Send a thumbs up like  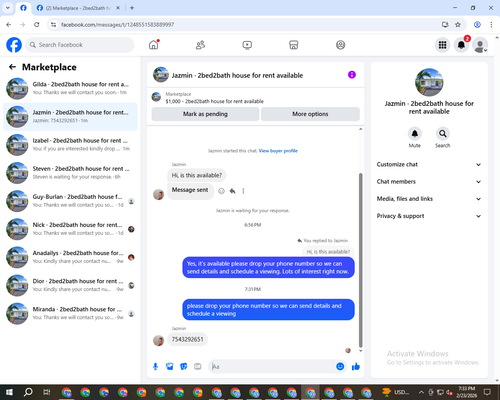coord(356,367)
